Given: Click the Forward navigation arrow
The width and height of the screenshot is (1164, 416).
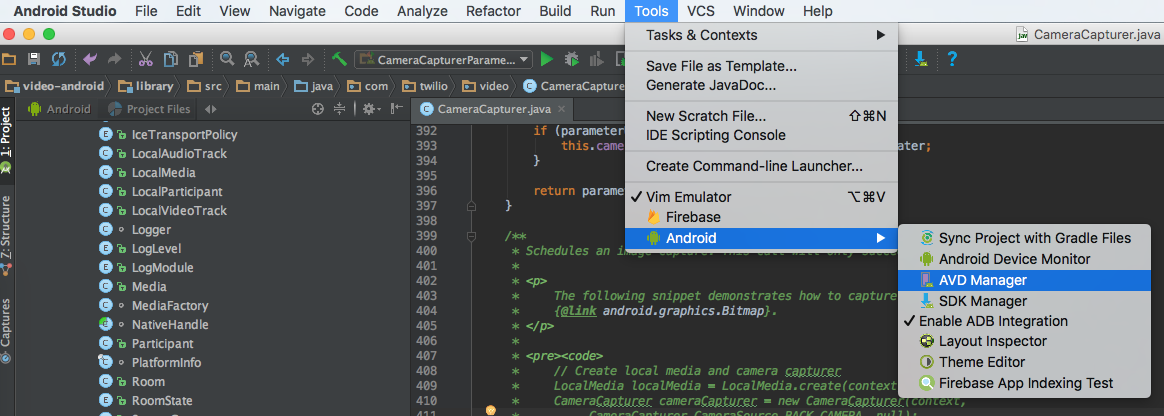Looking at the screenshot, I should [307, 59].
